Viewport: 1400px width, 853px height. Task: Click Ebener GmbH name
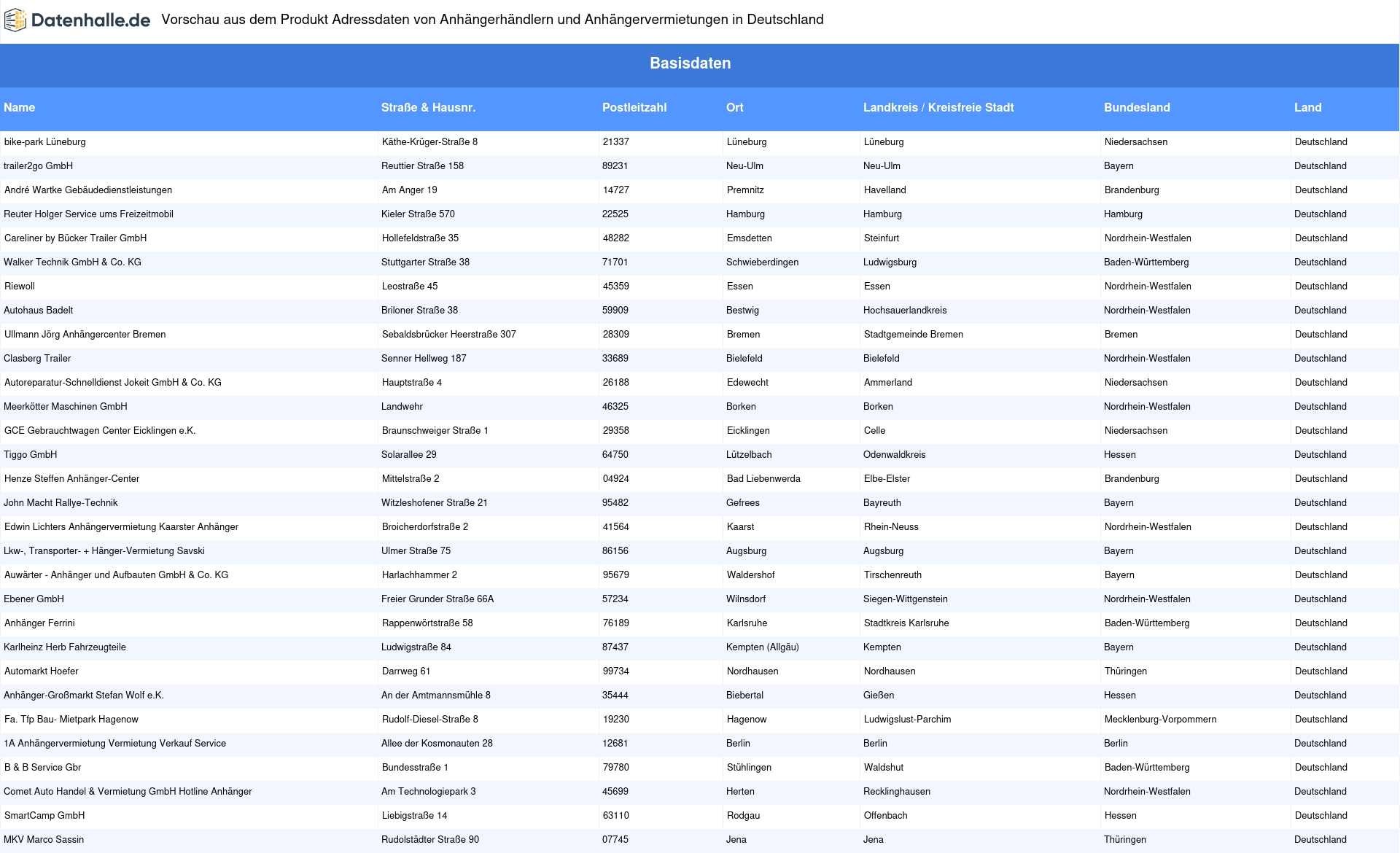click(x=34, y=599)
